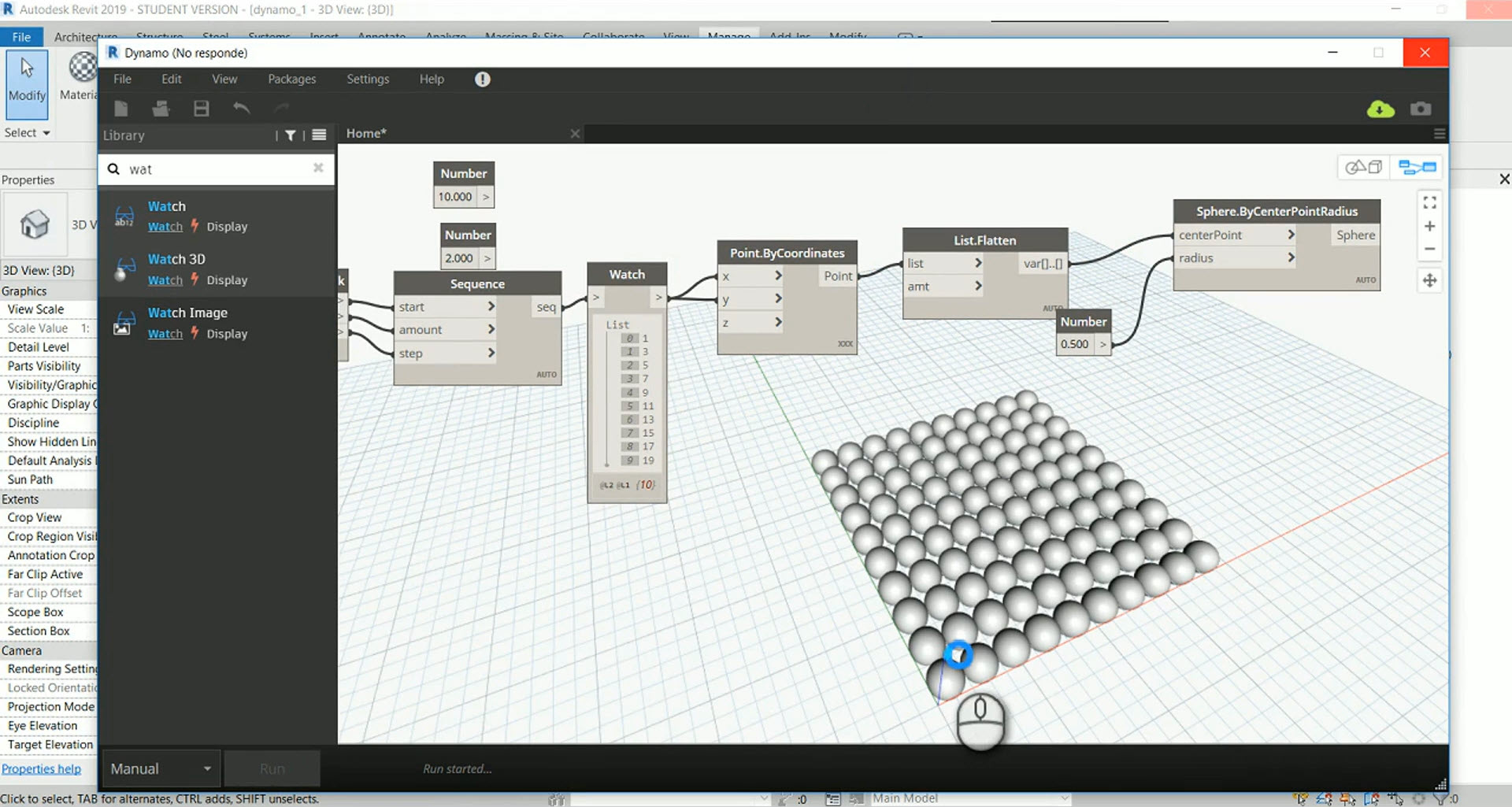Screen dimensions: 1512x807
Task: Switch to 3D geometry background preview
Action: click(1363, 167)
